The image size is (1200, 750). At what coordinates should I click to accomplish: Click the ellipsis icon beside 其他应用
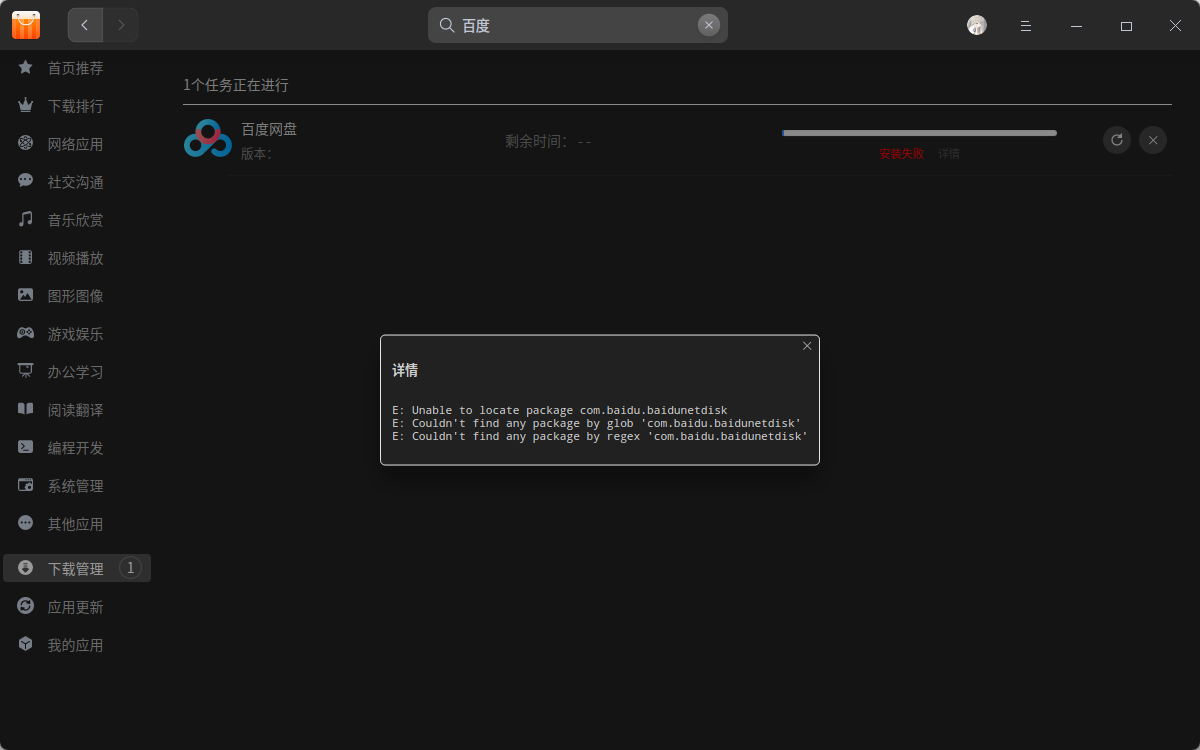click(26, 523)
